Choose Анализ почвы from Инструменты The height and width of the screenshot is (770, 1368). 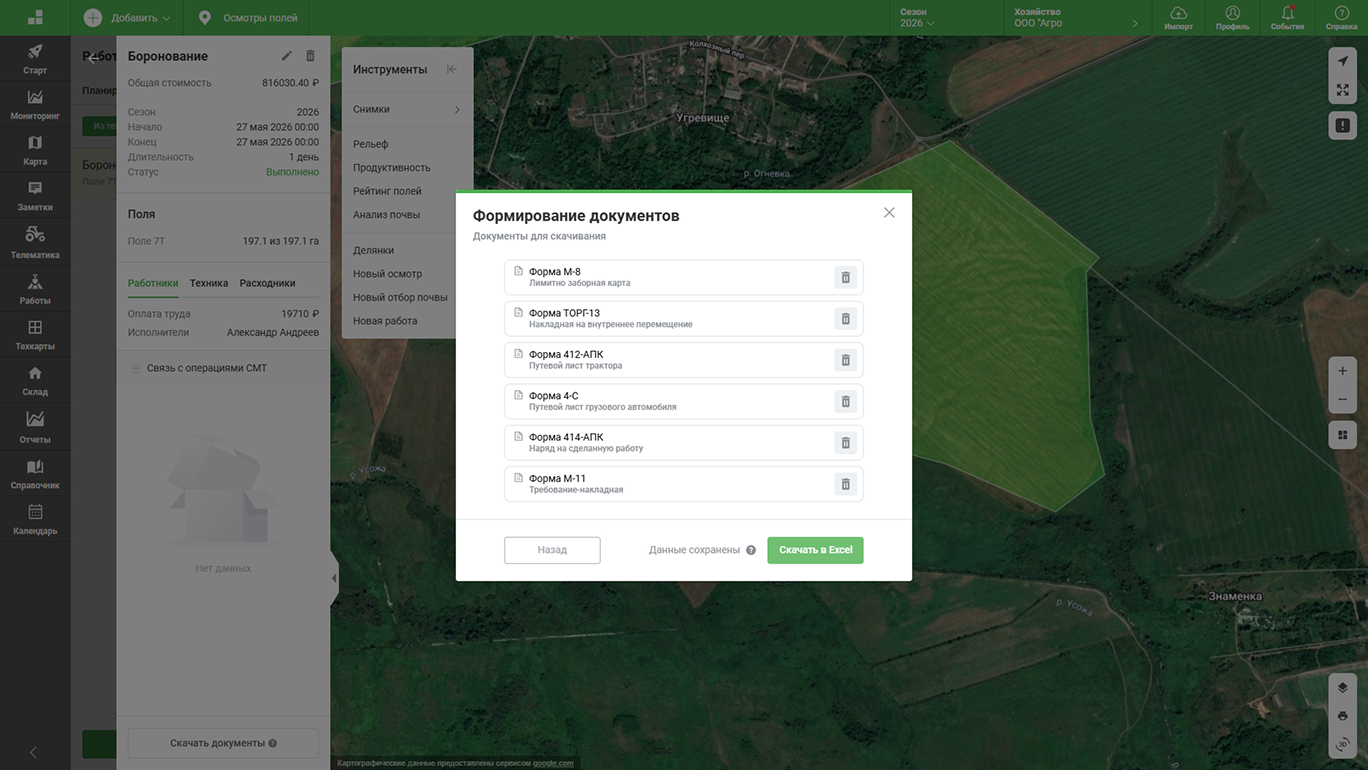(x=386, y=215)
